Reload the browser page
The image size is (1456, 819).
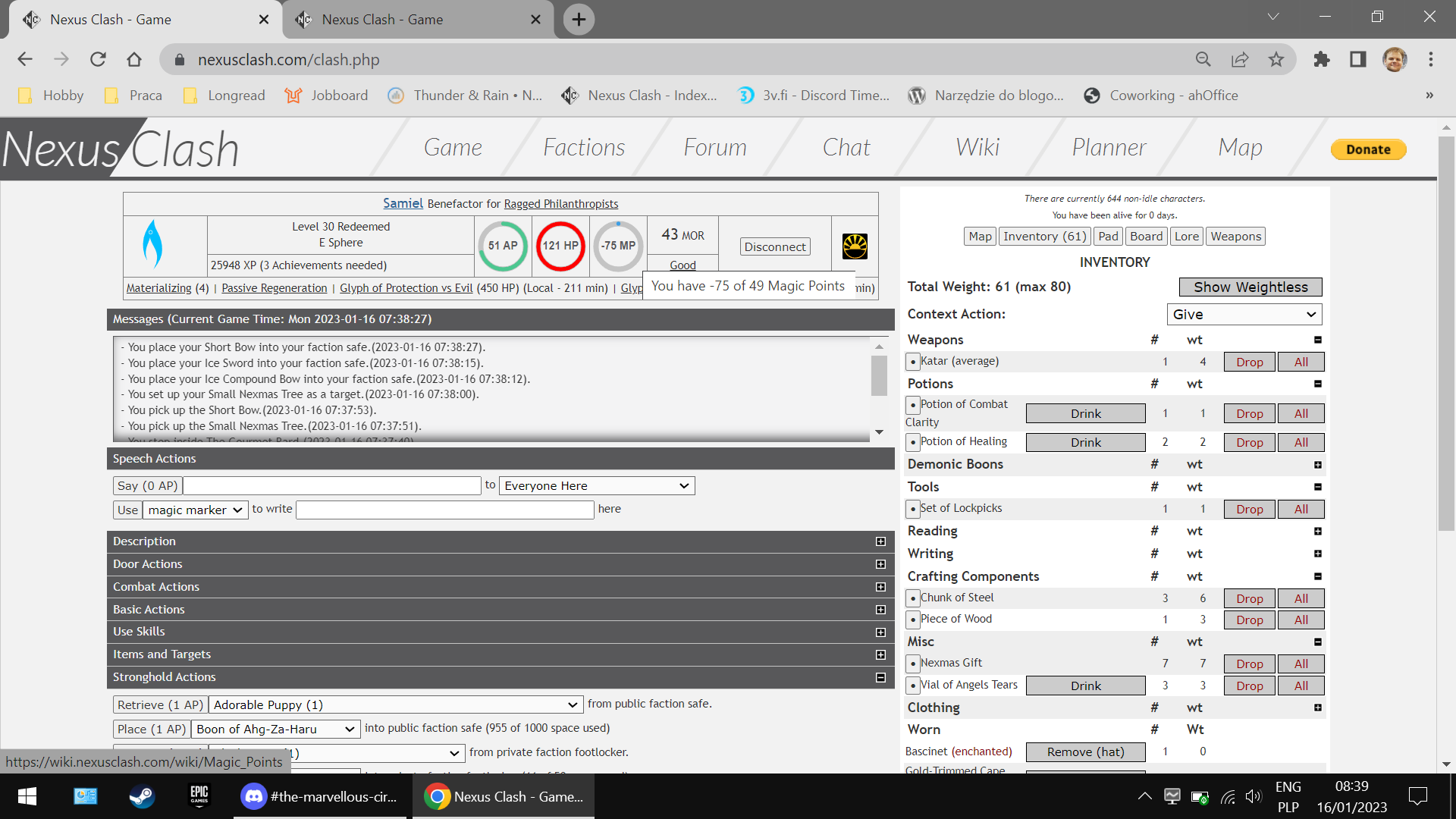(98, 59)
